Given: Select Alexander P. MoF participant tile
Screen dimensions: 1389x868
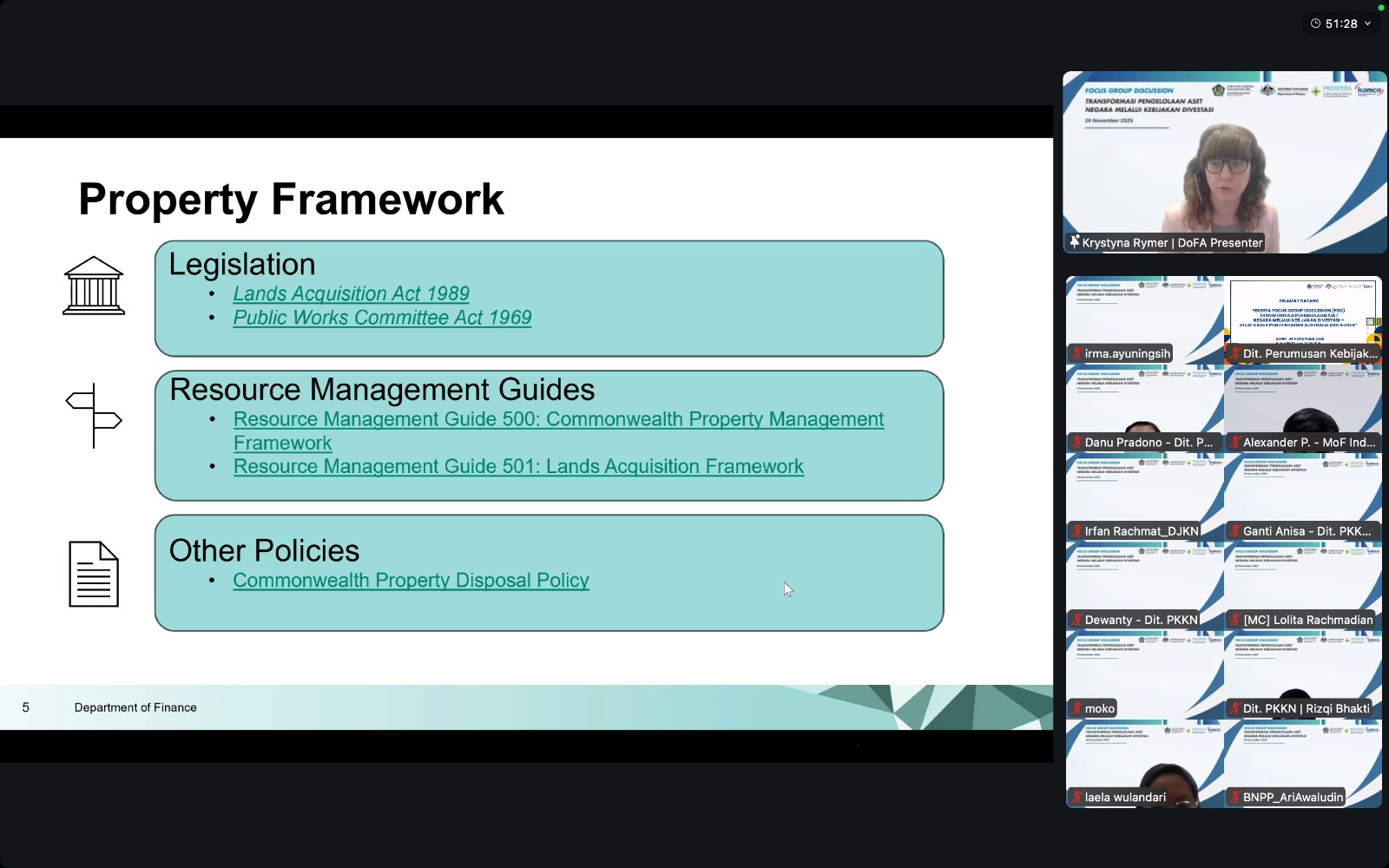Looking at the screenshot, I should pos(1303,408).
